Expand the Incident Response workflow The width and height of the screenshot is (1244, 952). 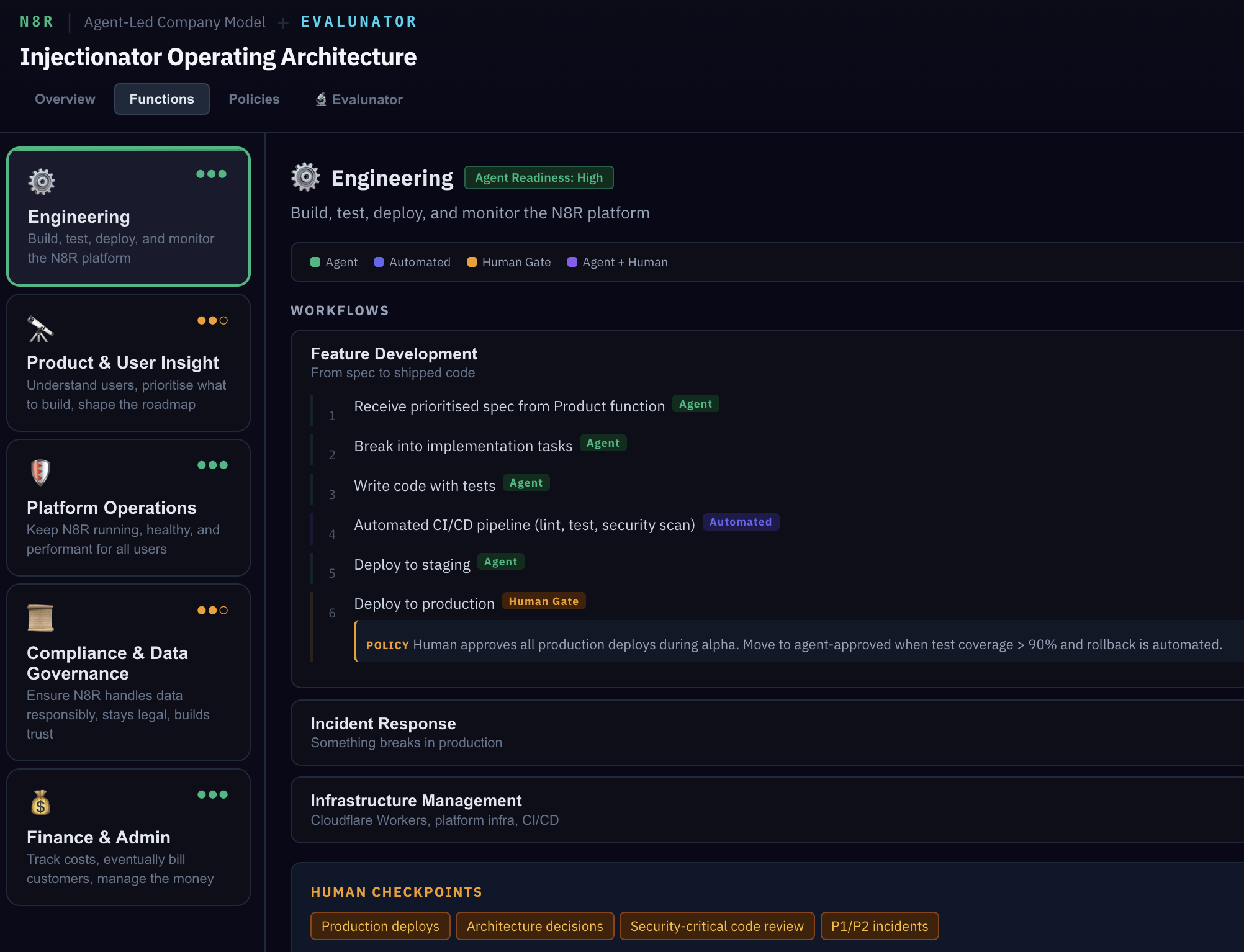coord(767,733)
